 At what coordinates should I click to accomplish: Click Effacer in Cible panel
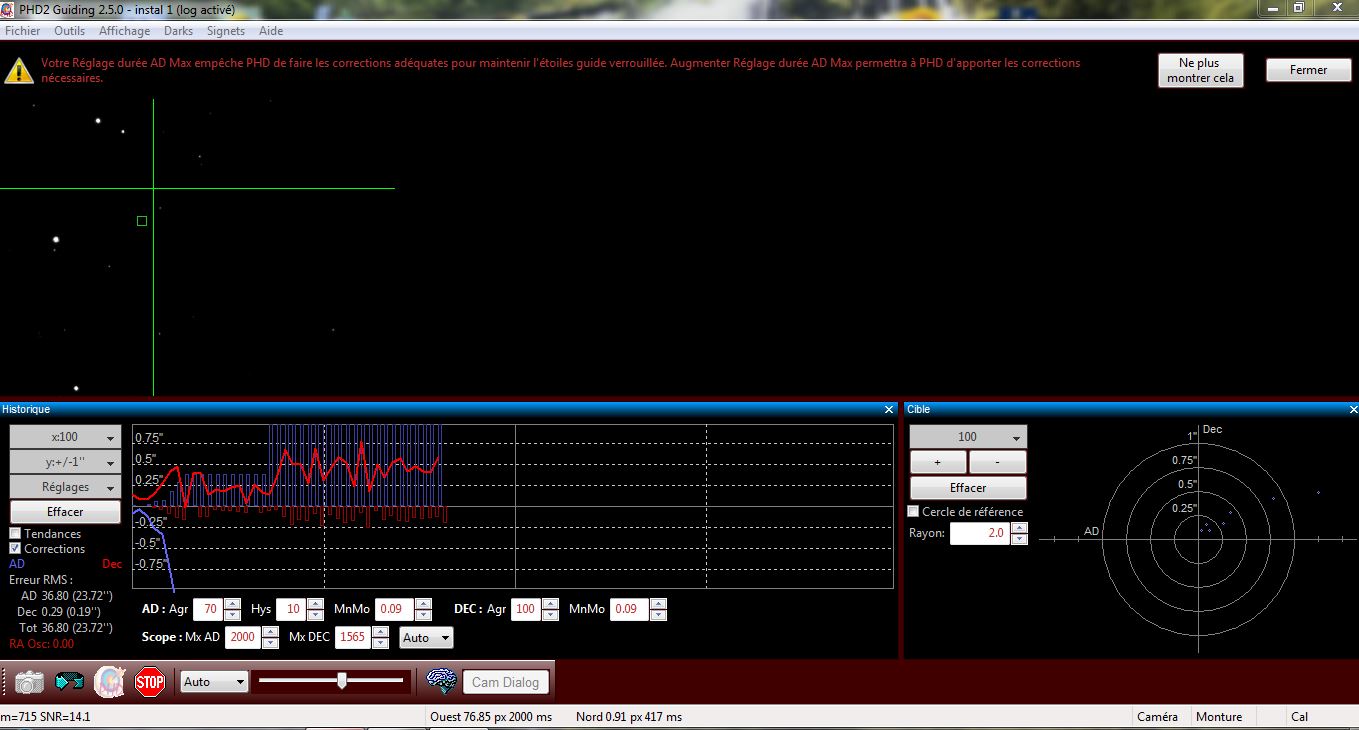point(968,488)
